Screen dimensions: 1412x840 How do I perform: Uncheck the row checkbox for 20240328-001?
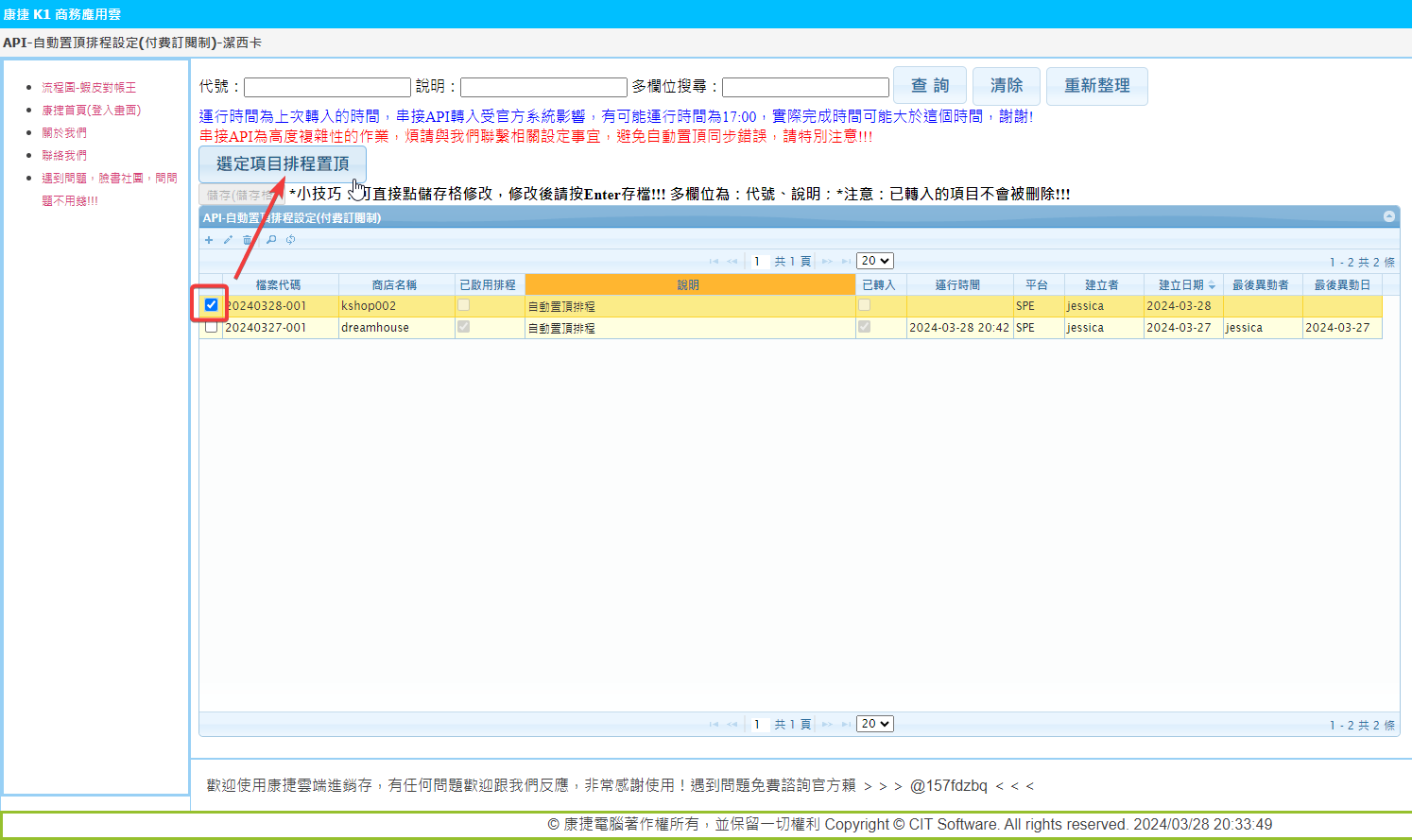211,305
